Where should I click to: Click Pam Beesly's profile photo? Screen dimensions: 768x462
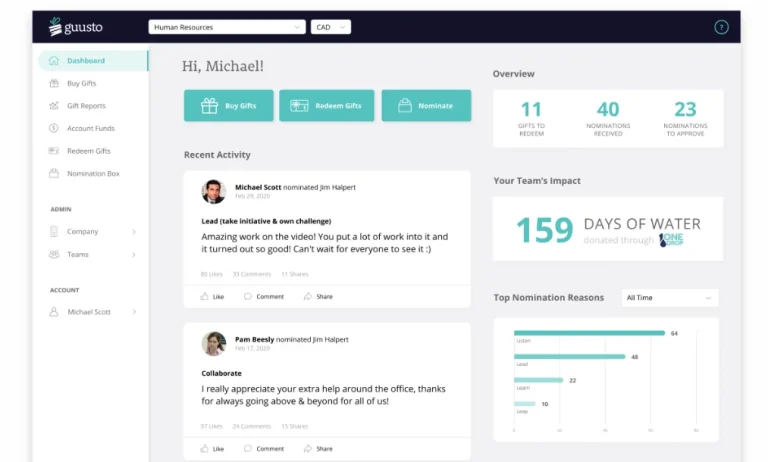pyautogui.click(x=214, y=343)
